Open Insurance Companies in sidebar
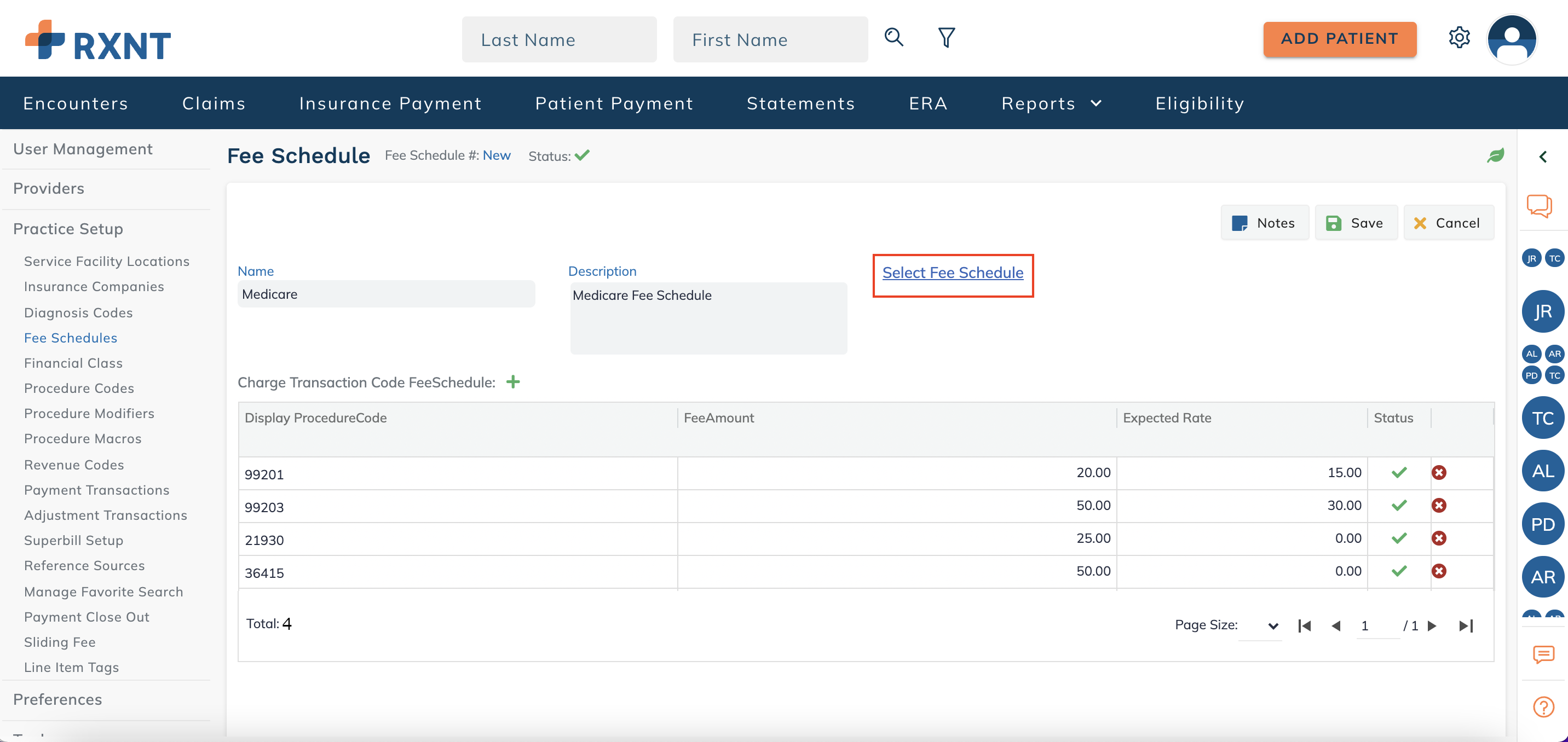Image resolution: width=1568 pixels, height=742 pixels. click(x=94, y=287)
